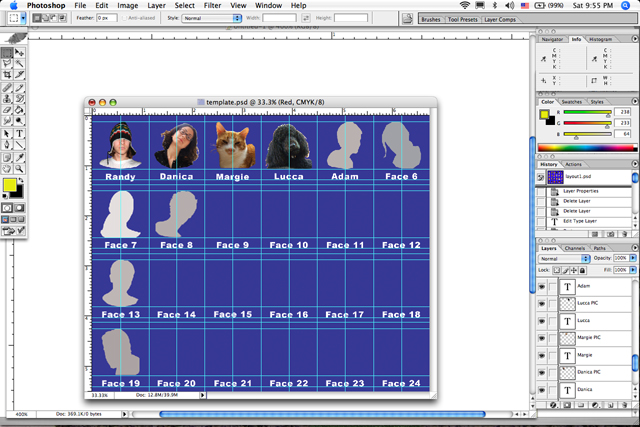Click the 33.33% zoom field of template.psd
The width and height of the screenshot is (640, 427).
100,395
